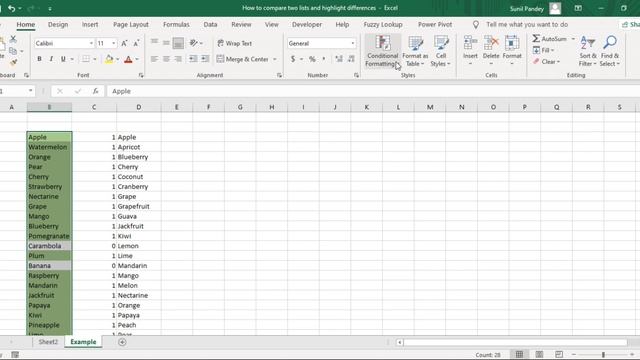Viewport: 640px width, 360px height.
Task: Align text right in the cell
Action: (x=178, y=59)
